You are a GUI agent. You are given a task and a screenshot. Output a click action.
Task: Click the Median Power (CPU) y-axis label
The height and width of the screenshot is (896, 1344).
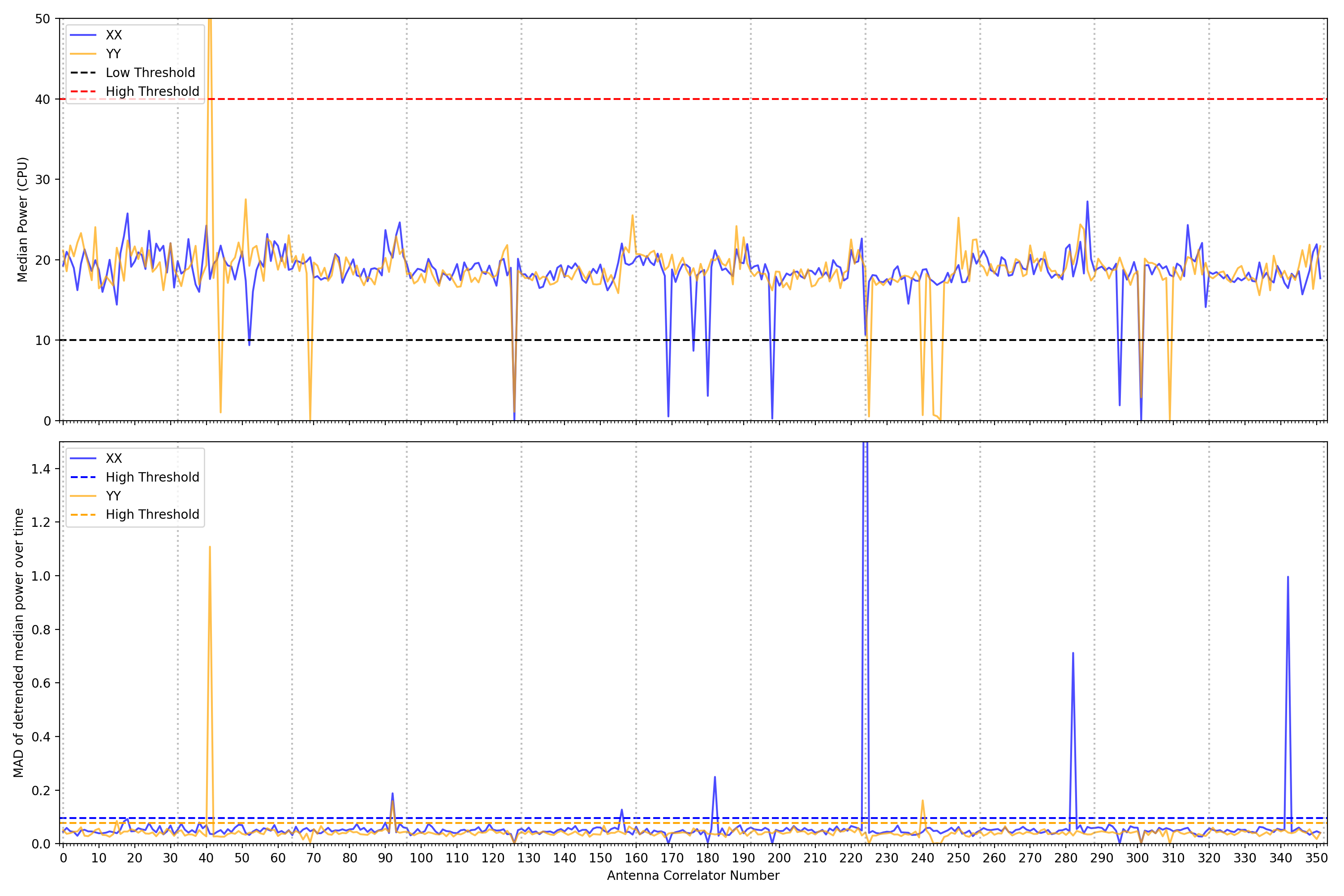[22, 220]
